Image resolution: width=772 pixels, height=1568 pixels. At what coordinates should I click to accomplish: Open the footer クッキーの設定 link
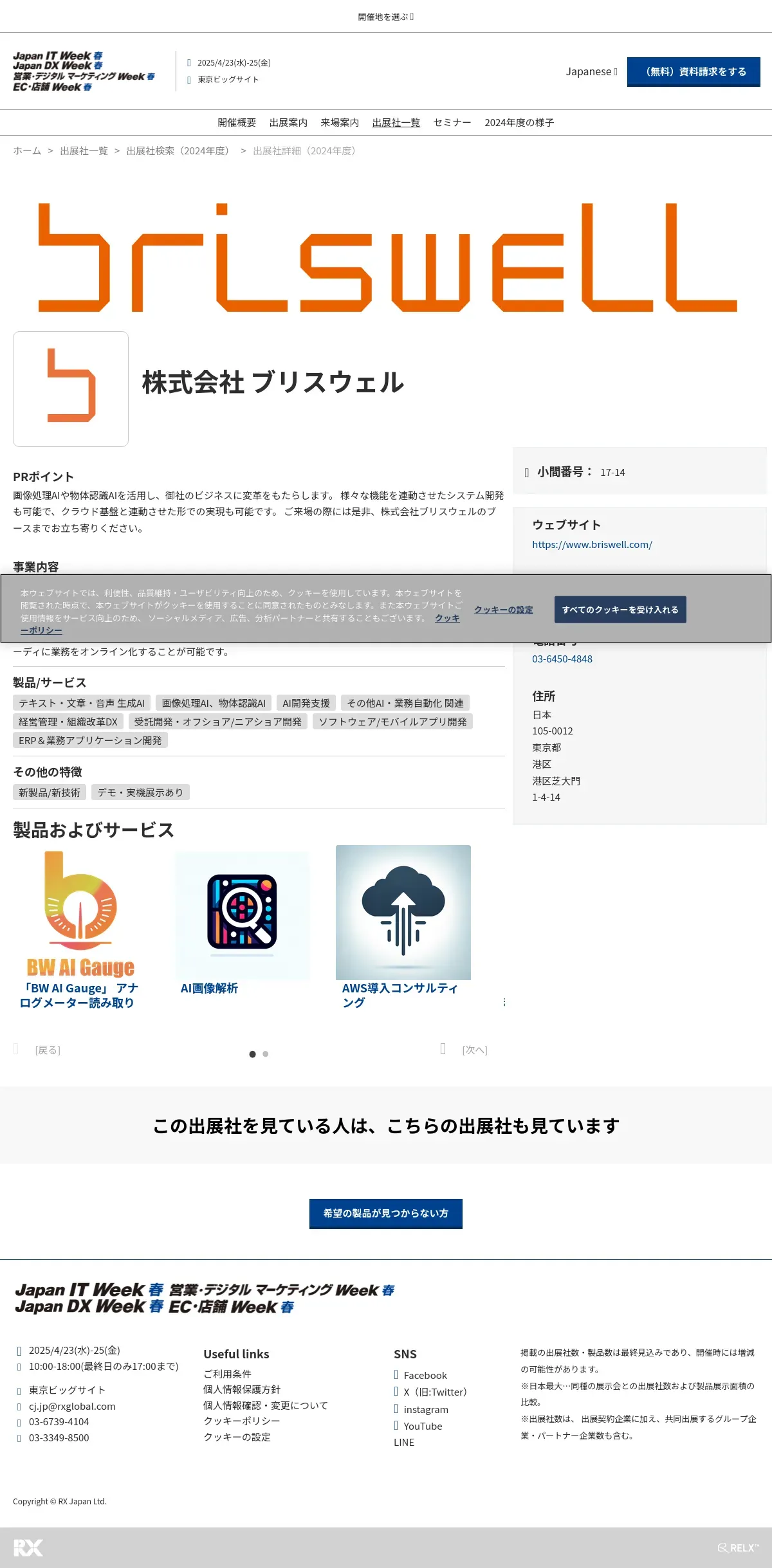tap(237, 1437)
